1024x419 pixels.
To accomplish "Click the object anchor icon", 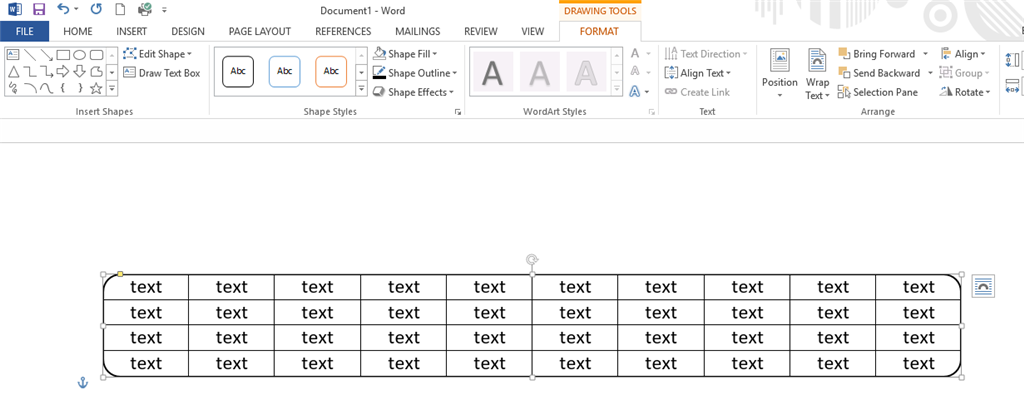I will (x=82, y=382).
